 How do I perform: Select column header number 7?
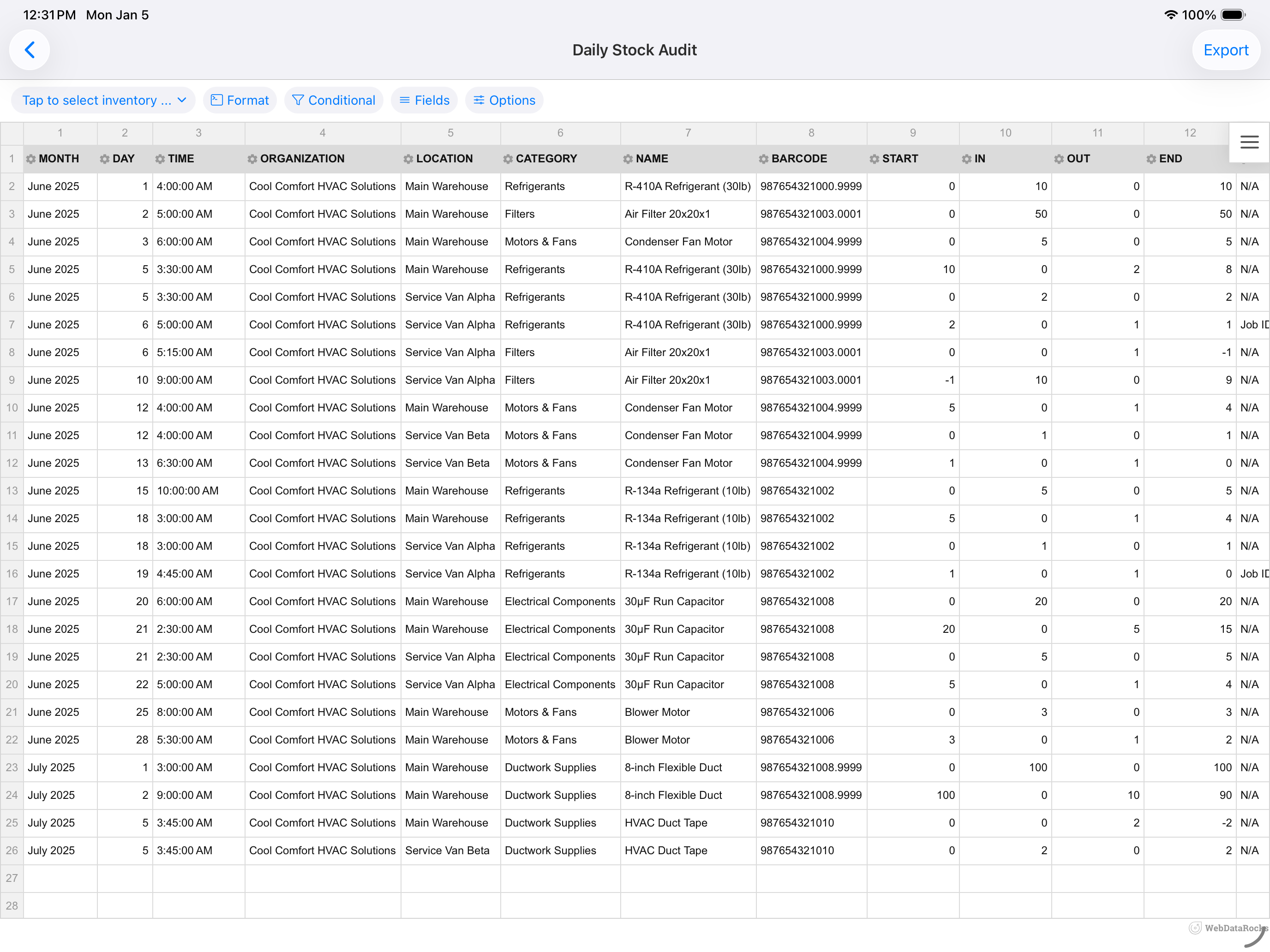(688, 133)
